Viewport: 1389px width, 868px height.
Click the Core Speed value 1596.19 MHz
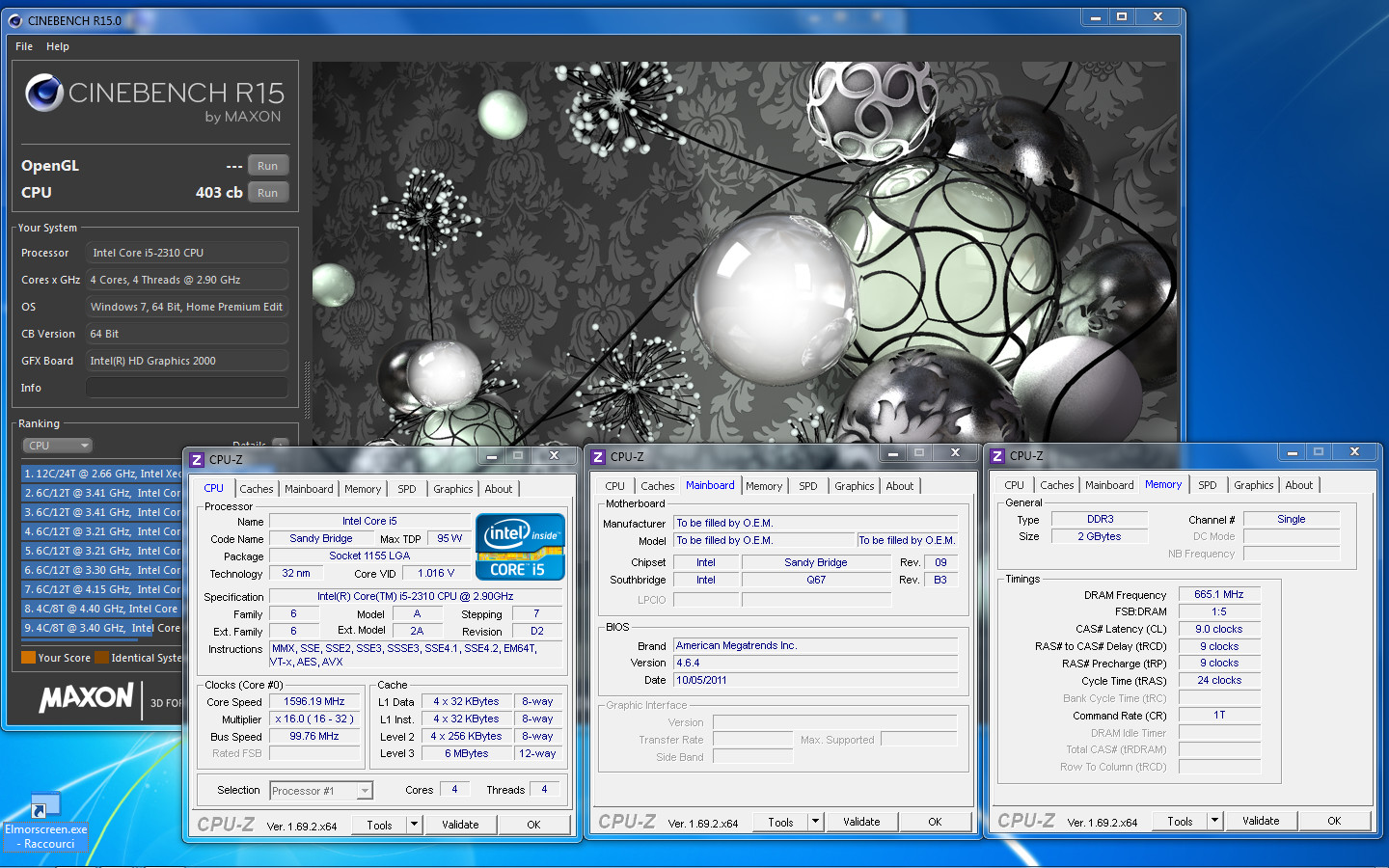314,701
